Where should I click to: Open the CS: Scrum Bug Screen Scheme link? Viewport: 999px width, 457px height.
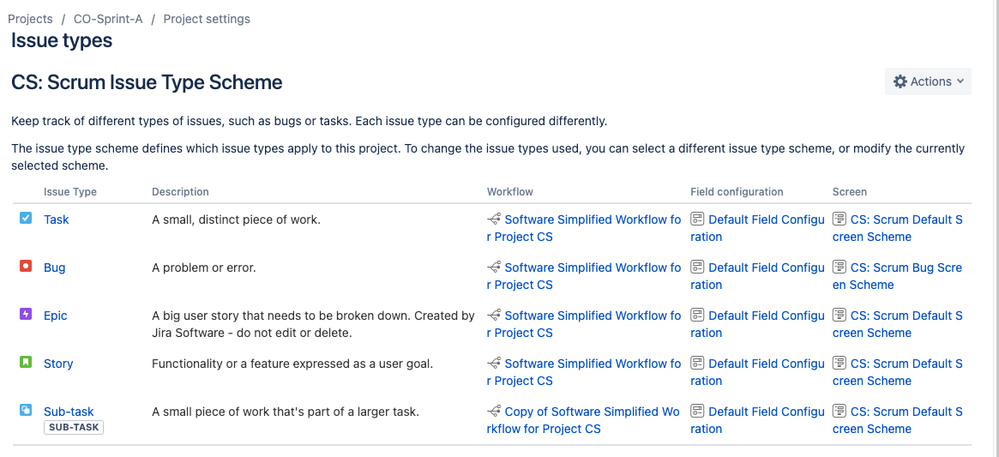[898, 276]
